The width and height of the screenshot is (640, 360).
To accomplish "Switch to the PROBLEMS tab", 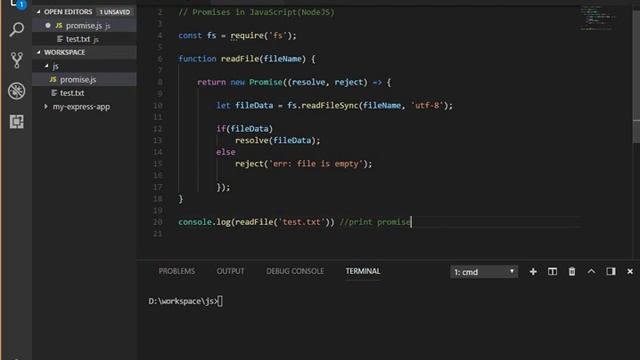I will pos(177,271).
